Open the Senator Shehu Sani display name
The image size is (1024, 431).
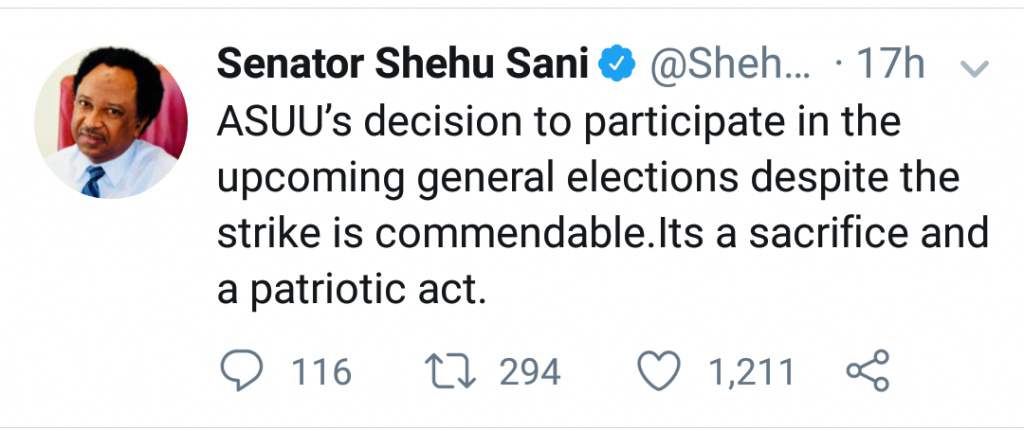[x=404, y=66]
